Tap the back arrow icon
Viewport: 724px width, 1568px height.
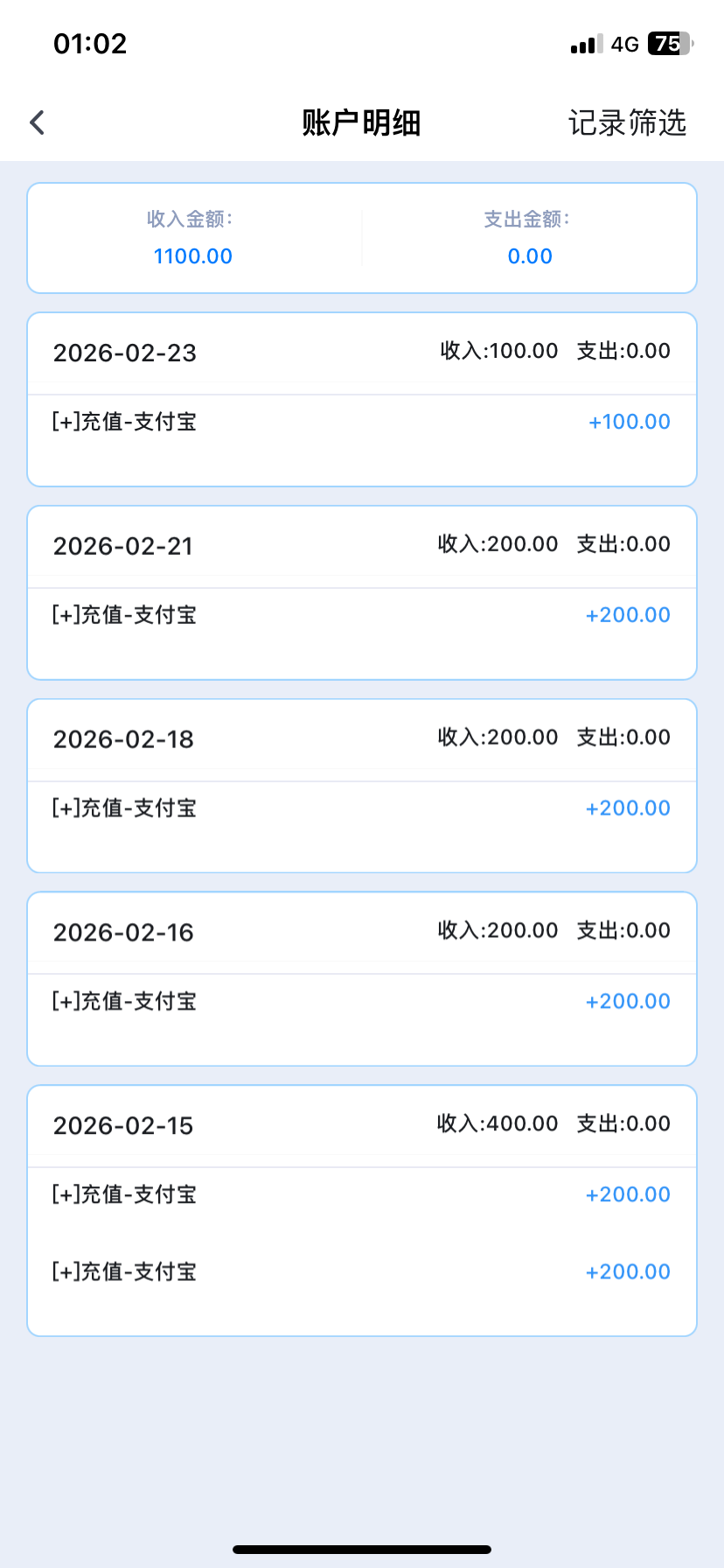[x=37, y=122]
